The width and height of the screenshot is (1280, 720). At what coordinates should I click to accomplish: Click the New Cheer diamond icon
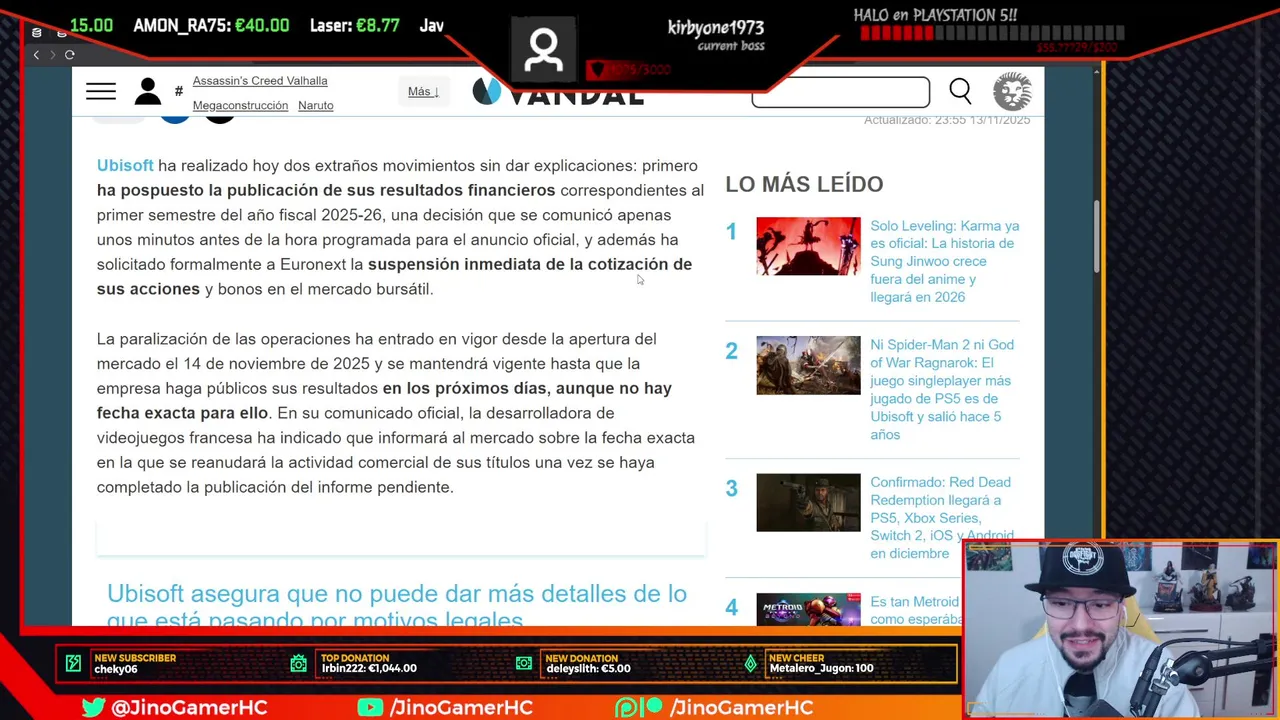[x=751, y=663]
